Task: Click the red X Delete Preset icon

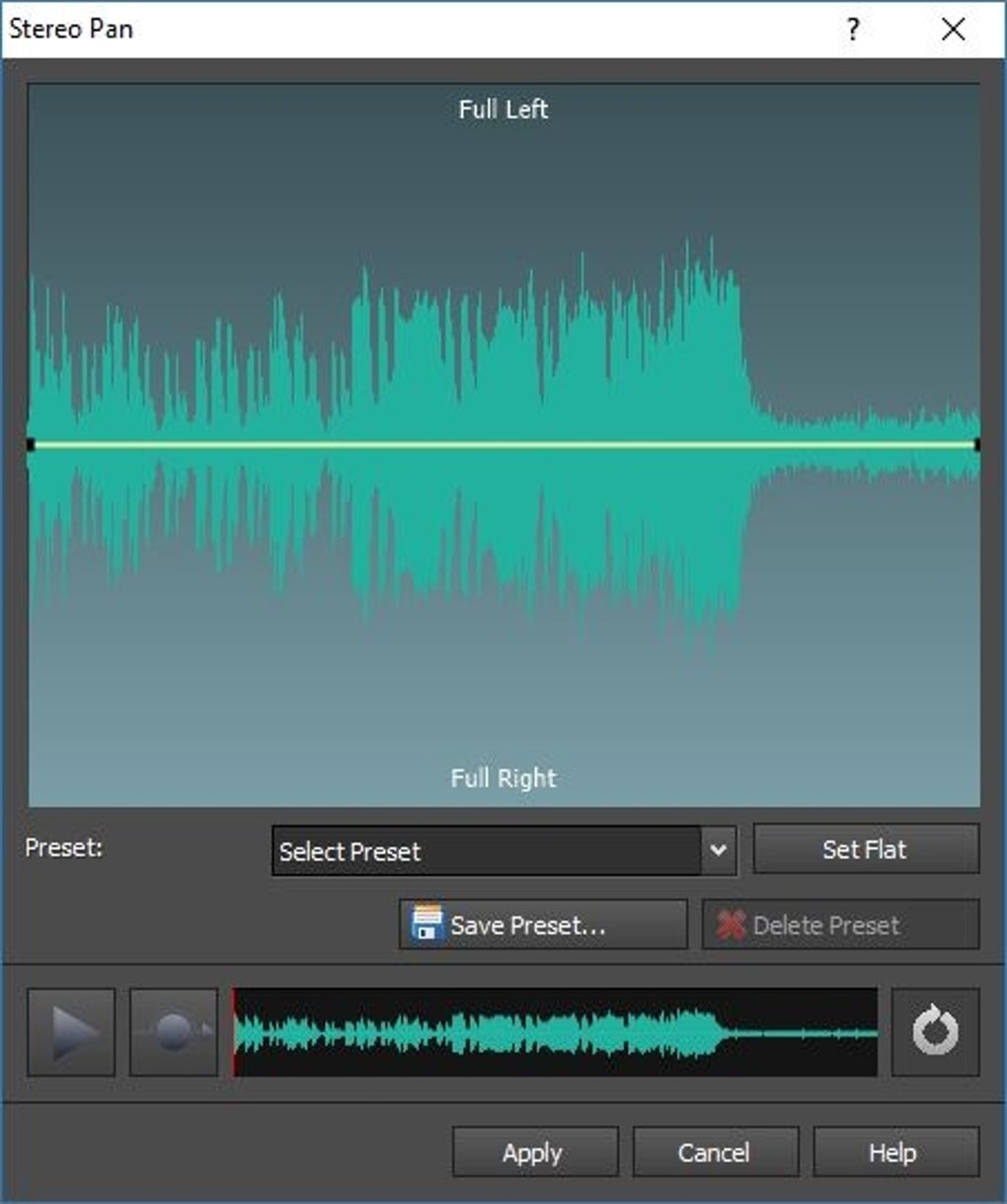Action: (x=729, y=924)
